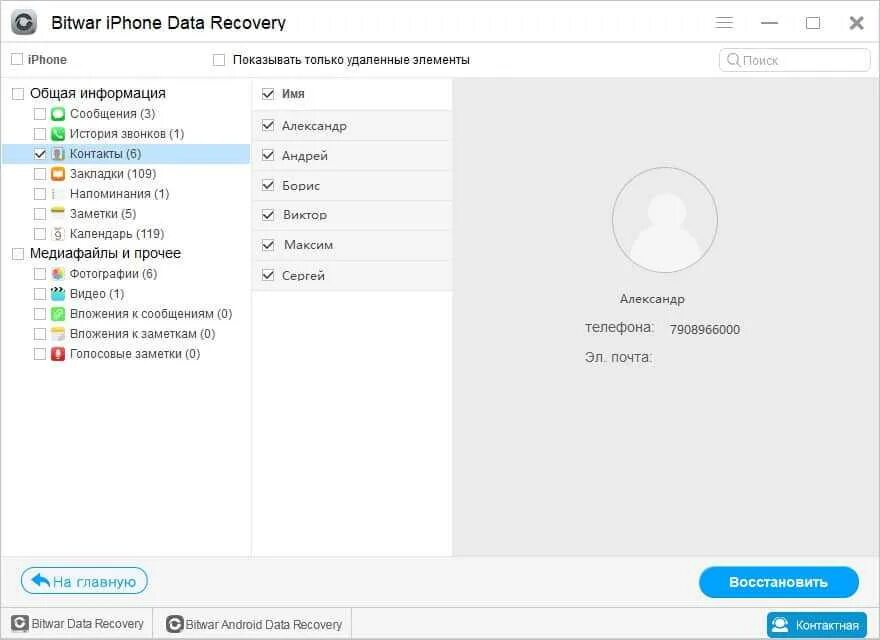
Task: Click the support agent icon on Контактная button
Action: [x=780, y=625]
